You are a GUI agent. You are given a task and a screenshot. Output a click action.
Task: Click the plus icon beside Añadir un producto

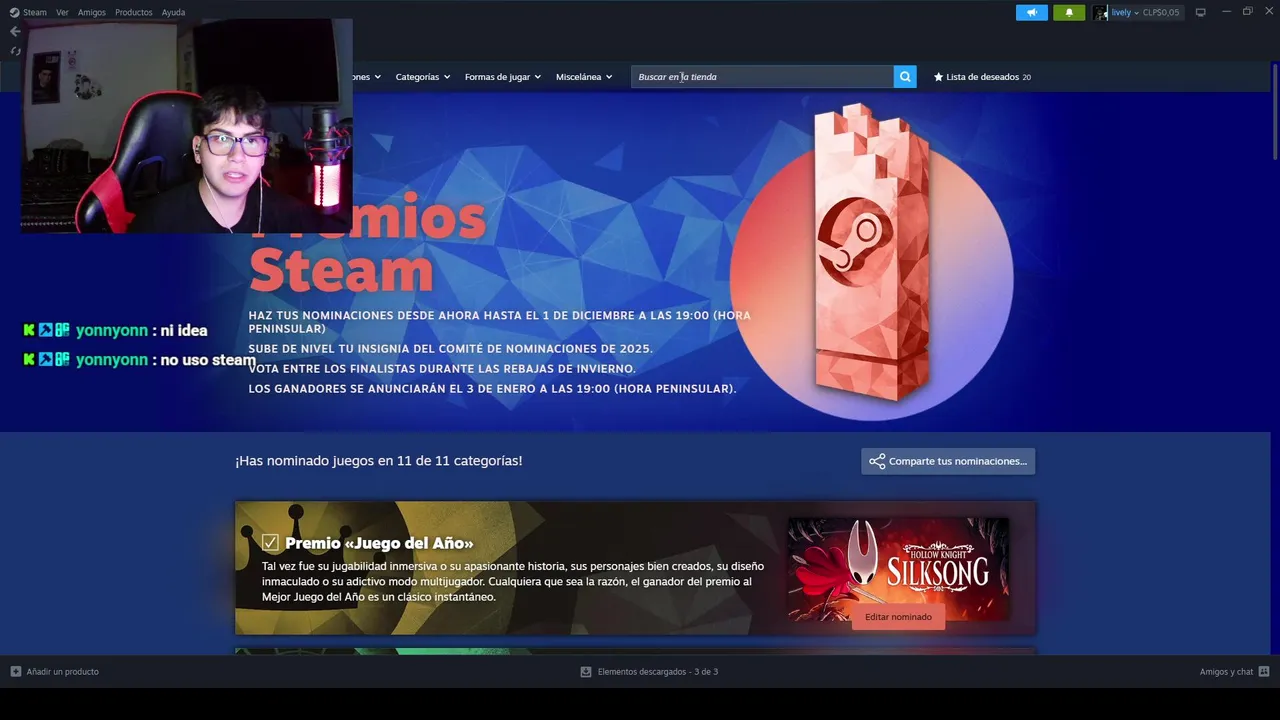coord(16,672)
